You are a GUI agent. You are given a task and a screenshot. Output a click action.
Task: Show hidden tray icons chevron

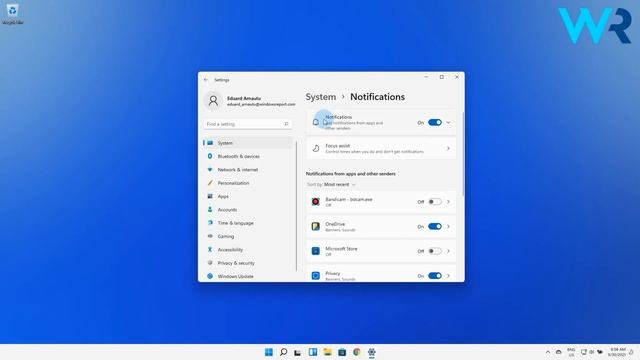pyautogui.click(x=548, y=352)
